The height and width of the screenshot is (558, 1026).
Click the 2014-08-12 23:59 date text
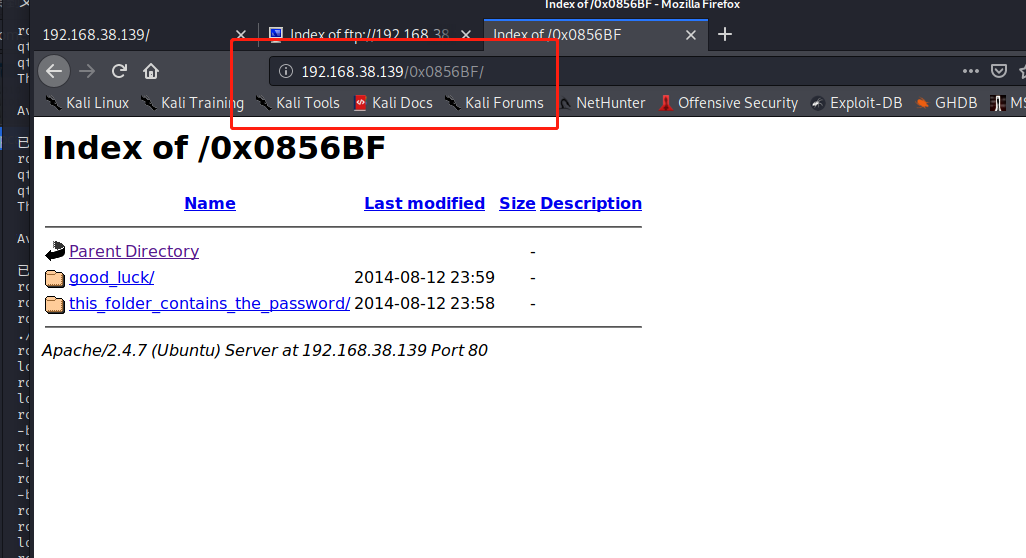pos(424,277)
